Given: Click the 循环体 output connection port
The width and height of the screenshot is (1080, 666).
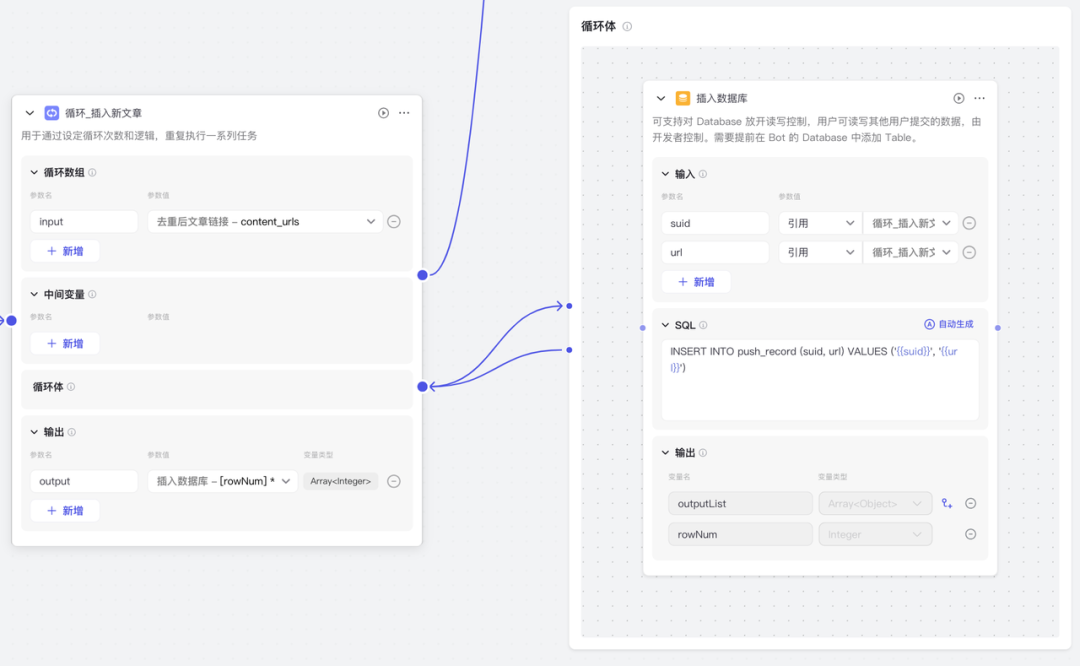Looking at the screenshot, I should [x=423, y=386].
